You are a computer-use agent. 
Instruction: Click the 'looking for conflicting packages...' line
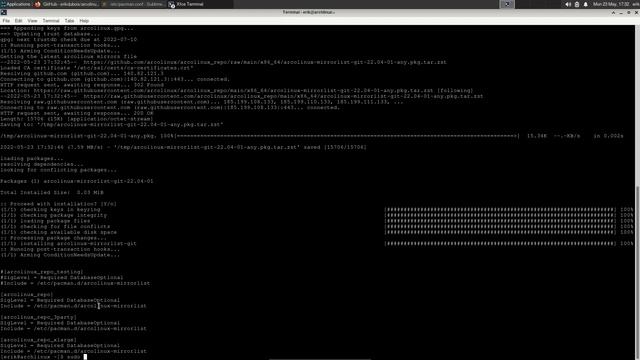point(58,170)
